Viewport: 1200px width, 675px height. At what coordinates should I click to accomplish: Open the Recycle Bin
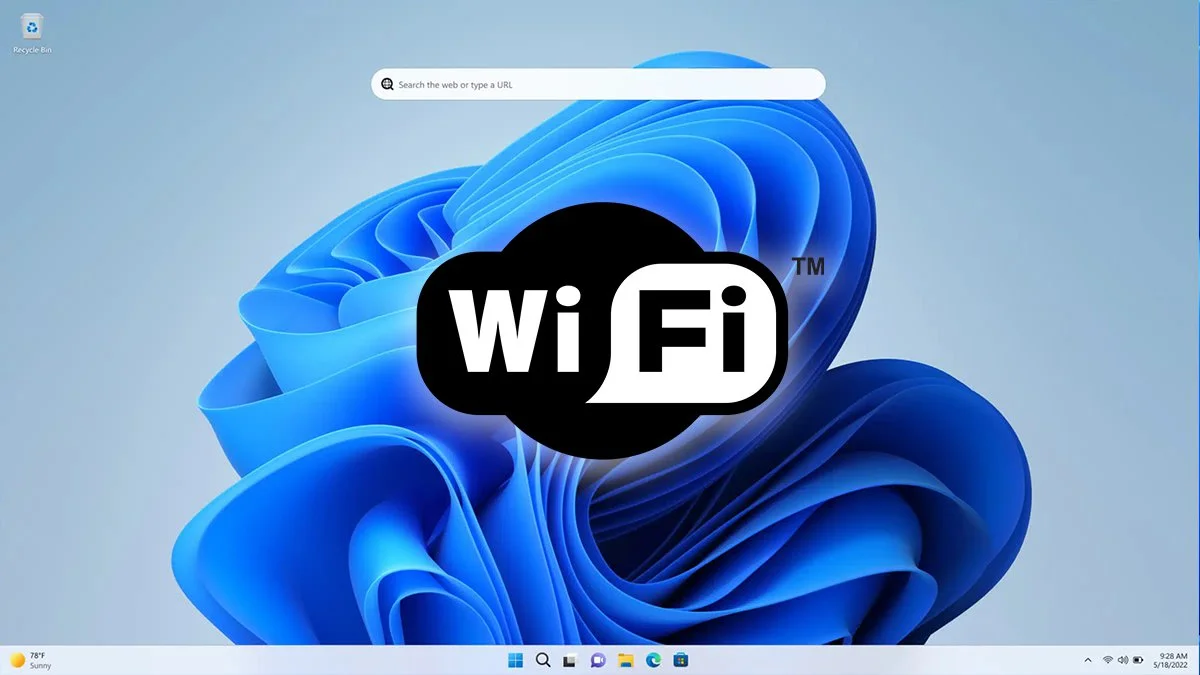pyautogui.click(x=30, y=25)
